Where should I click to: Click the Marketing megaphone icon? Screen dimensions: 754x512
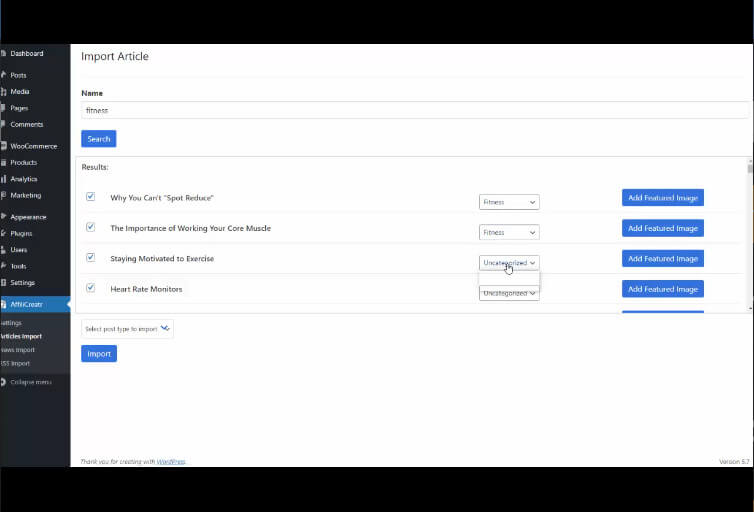[x=3, y=195]
